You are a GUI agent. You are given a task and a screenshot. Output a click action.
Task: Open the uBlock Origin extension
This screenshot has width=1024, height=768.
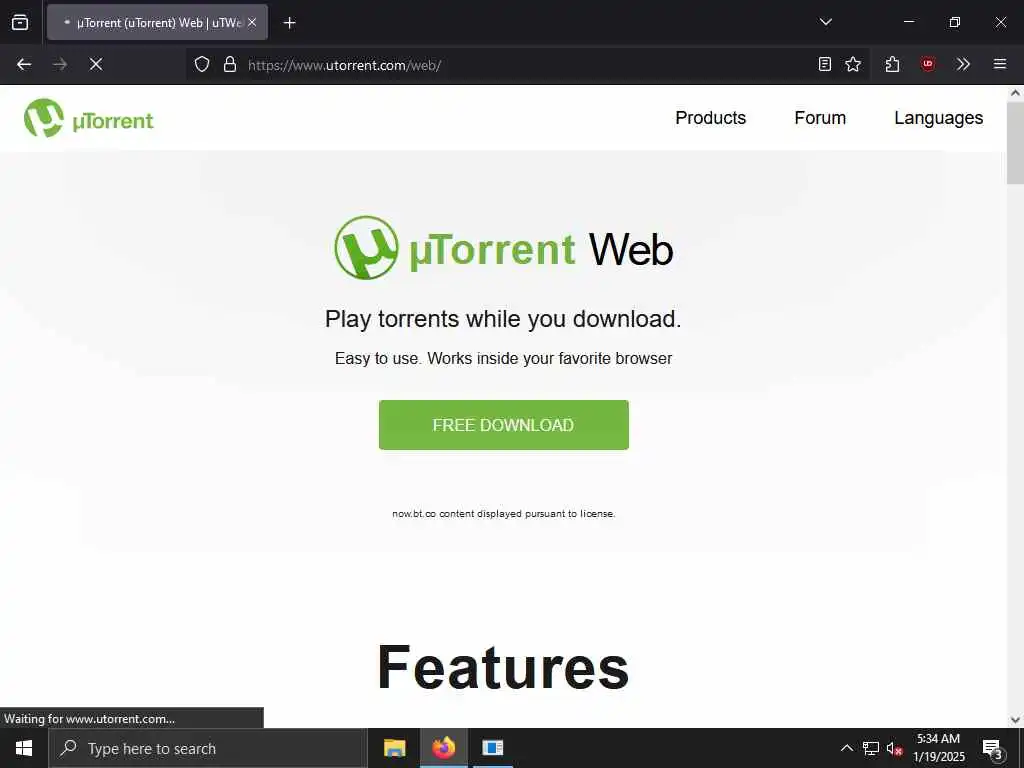tap(928, 64)
